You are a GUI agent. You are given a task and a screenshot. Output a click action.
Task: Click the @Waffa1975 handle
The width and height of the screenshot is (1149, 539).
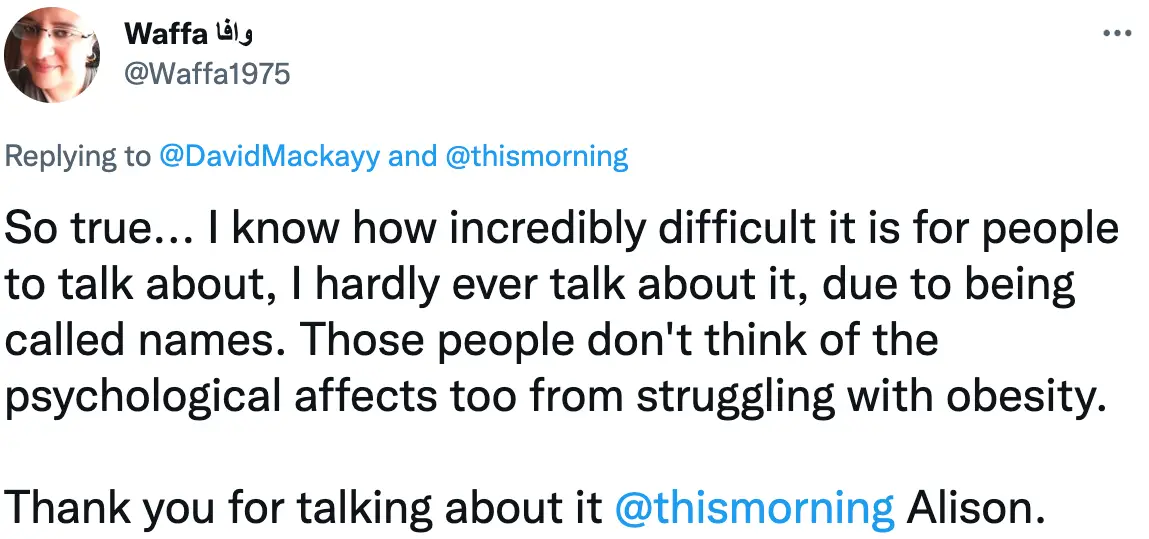(207, 73)
